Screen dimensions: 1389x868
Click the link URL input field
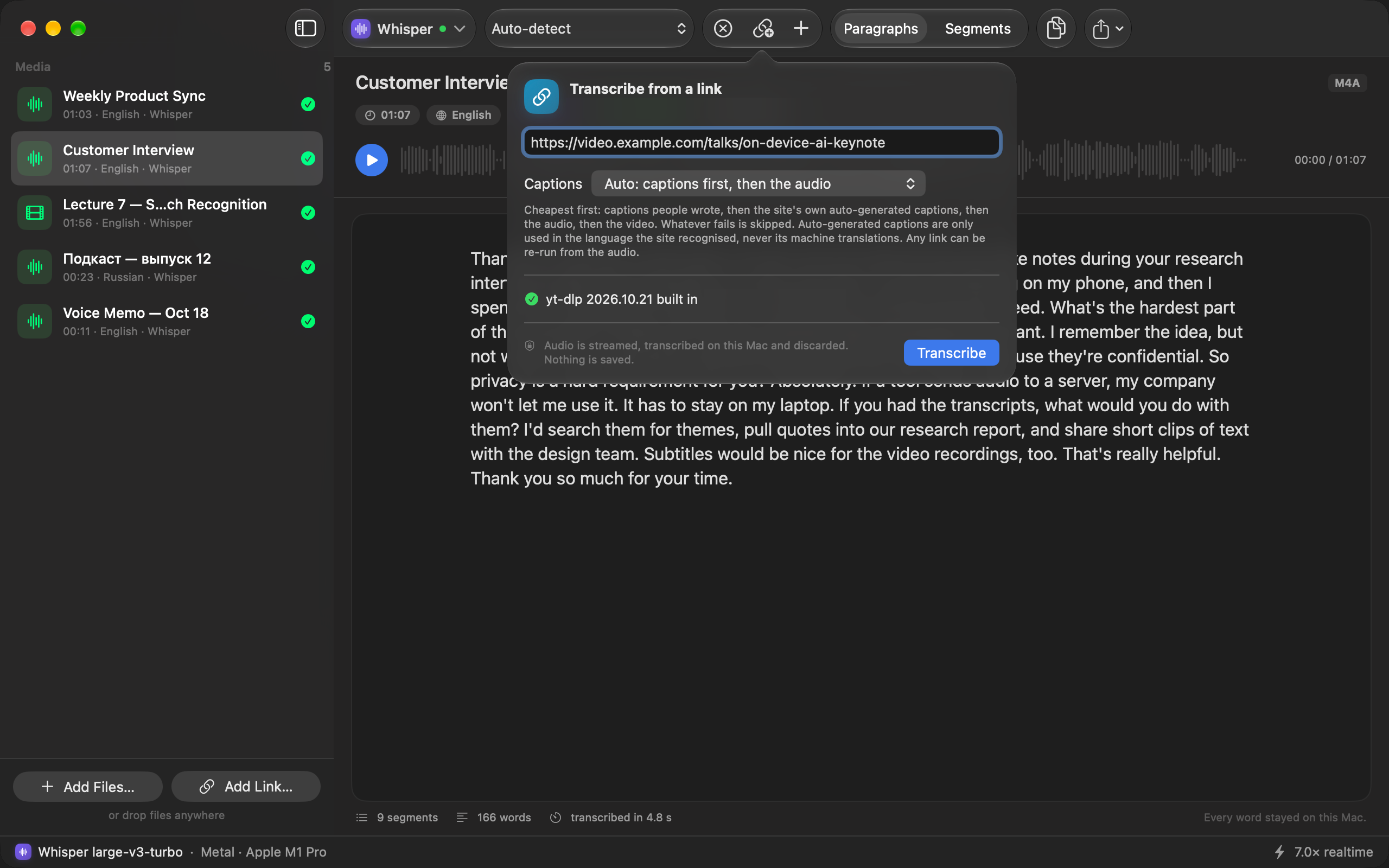click(x=762, y=142)
